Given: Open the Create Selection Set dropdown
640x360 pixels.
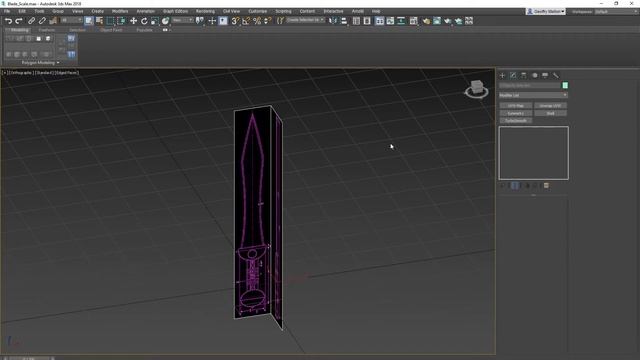Looking at the screenshot, I should point(305,20).
